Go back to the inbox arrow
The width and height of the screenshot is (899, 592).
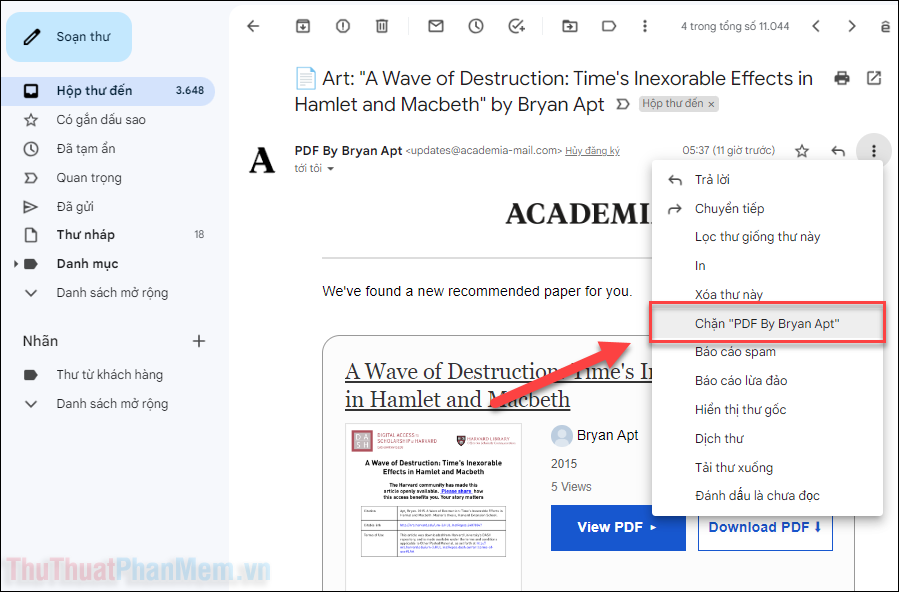pyautogui.click(x=253, y=26)
